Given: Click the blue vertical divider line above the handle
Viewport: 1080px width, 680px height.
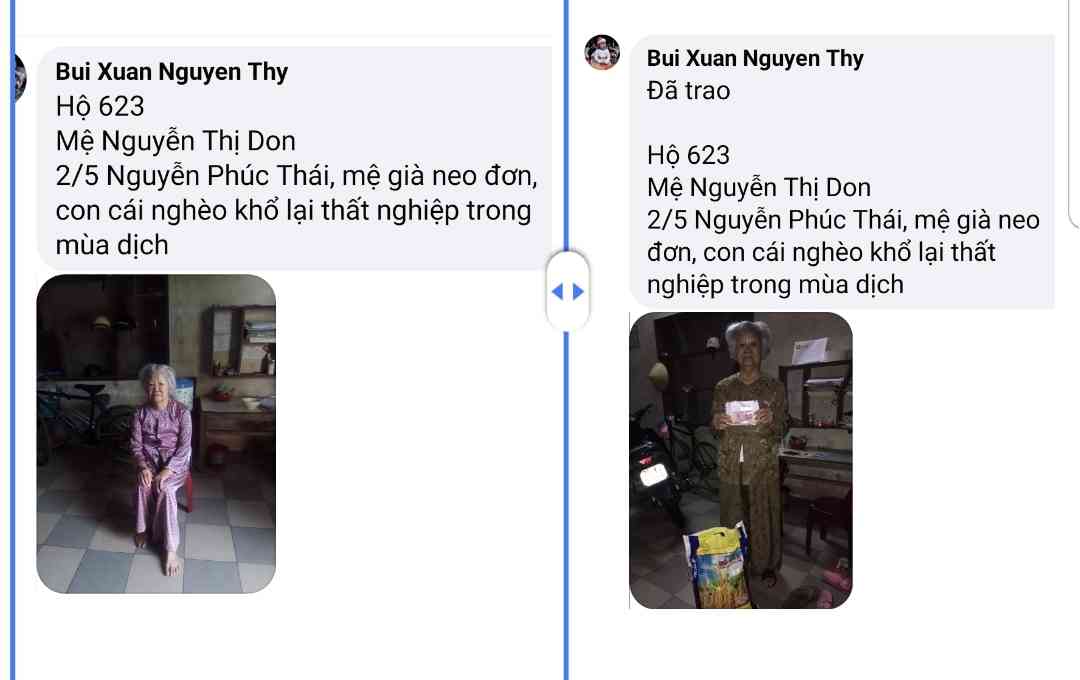Looking at the screenshot, I should coord(567,124).
